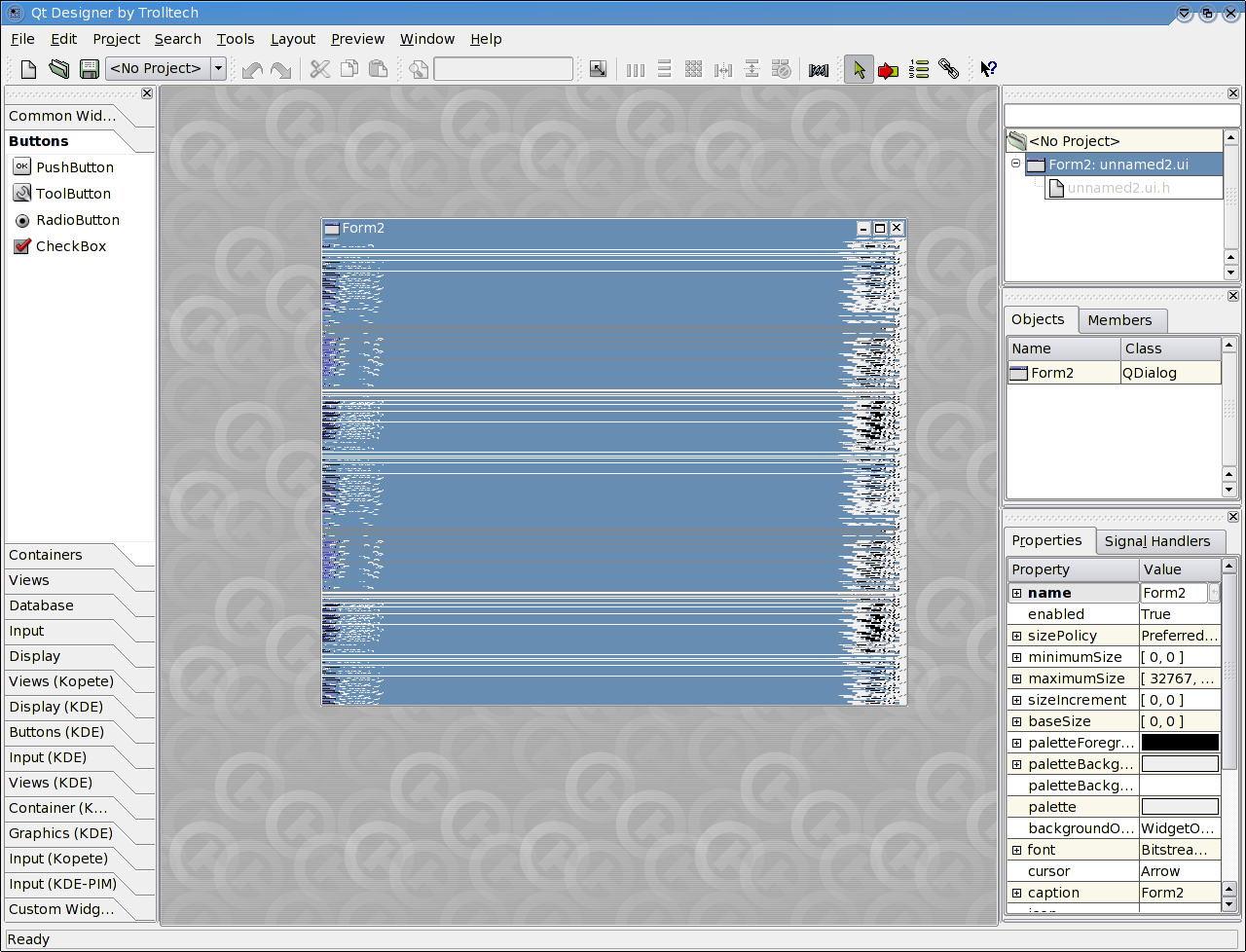Viewport: 1246px width, 952px height.
Task: Choose the RadioButton widget in toolbox
Action: point(77,220)
